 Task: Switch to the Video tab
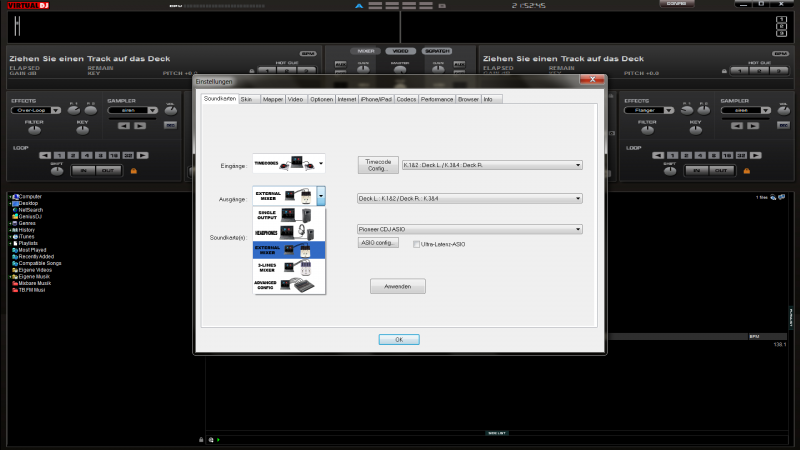(295, 99)
